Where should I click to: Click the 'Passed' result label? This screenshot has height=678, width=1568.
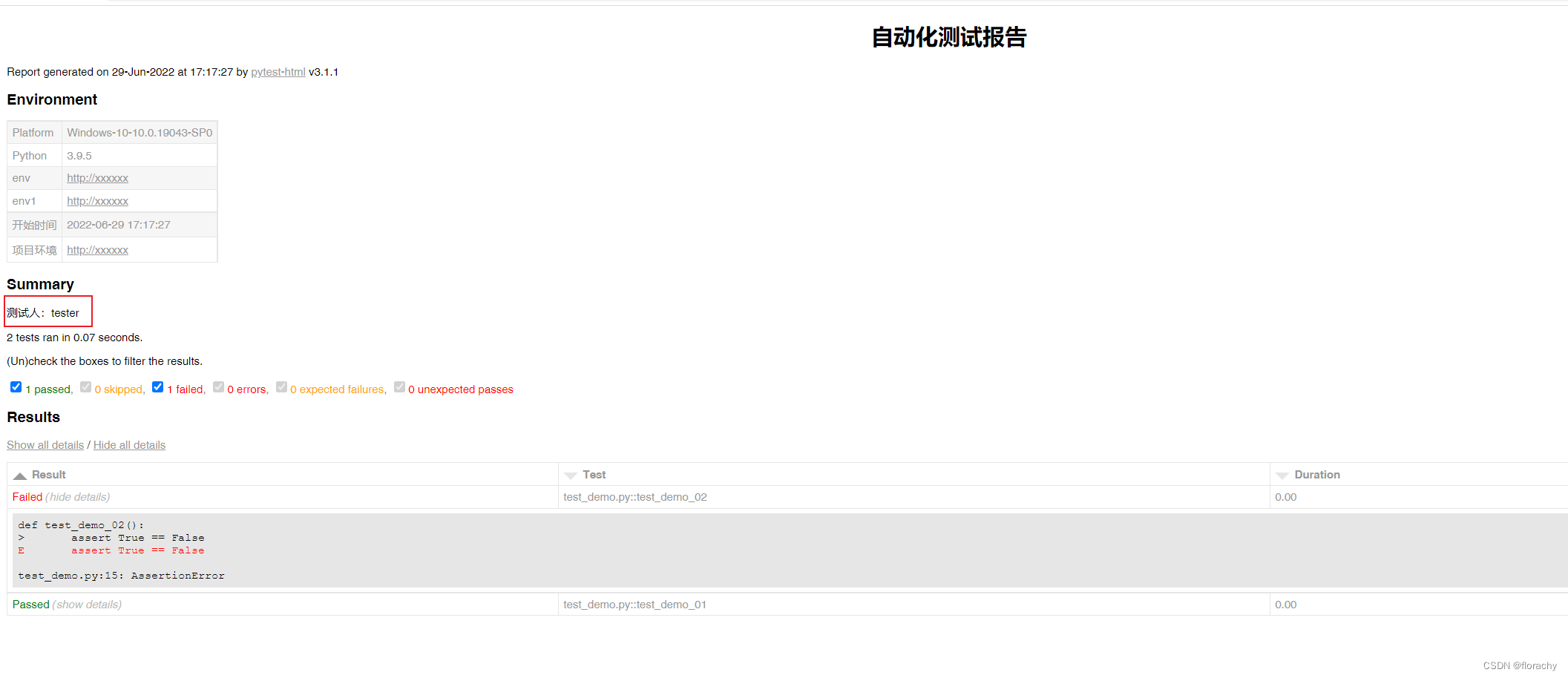[x=30, y=605]
